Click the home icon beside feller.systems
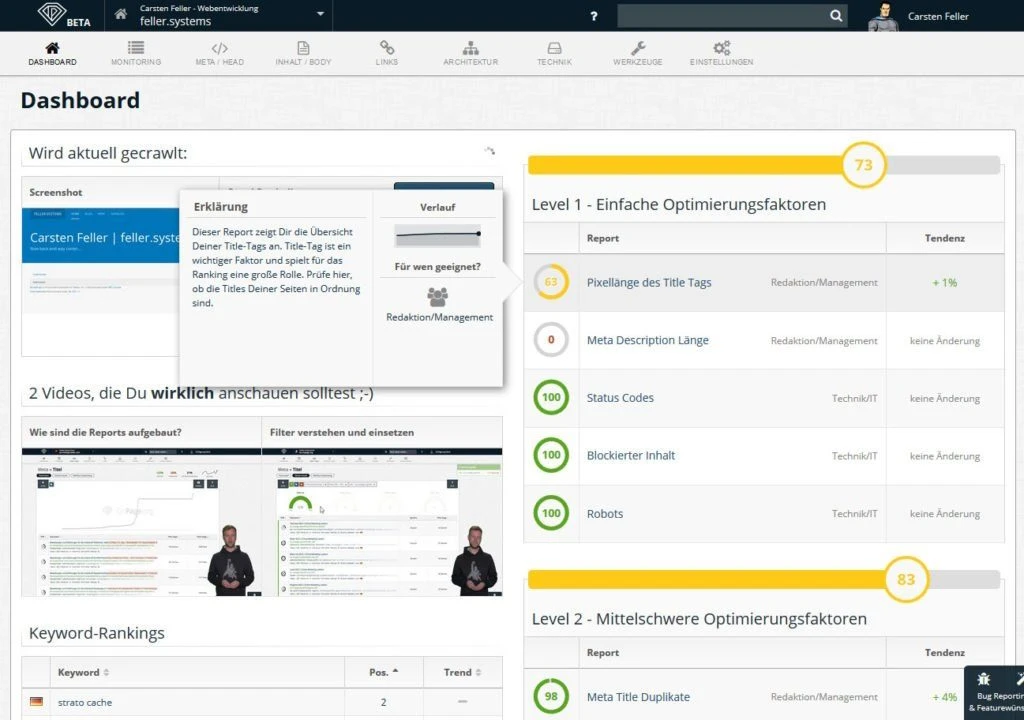 [121, 14]
